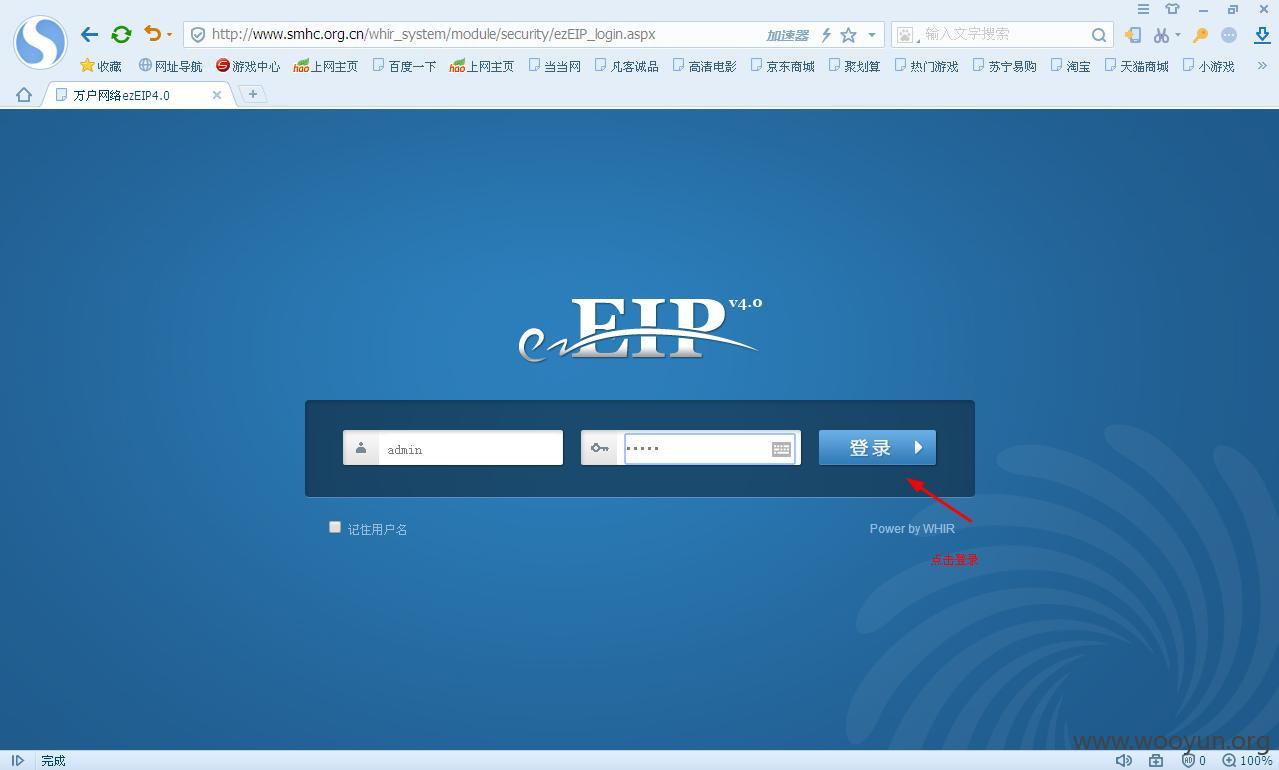This screenshot has width=1279, height=770.
Task: Click the site security shield icon
Action: (x=198, y=34)
